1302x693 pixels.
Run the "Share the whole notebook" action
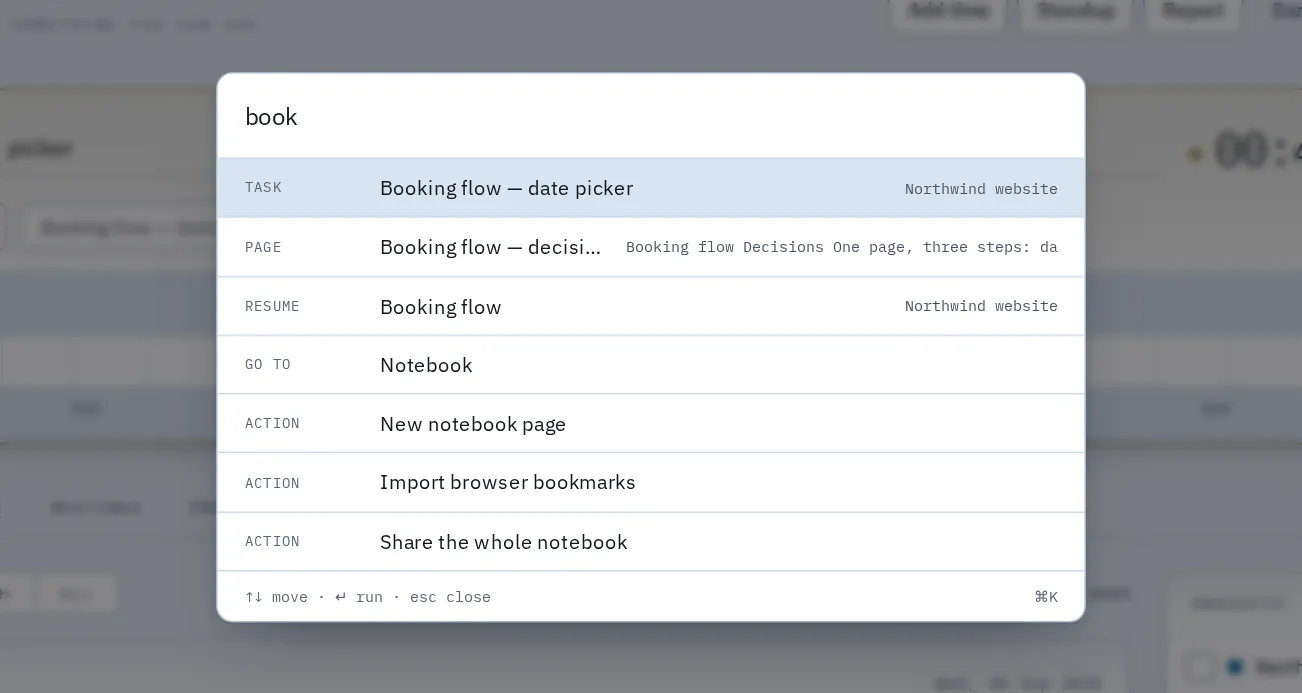click(650, 541)
